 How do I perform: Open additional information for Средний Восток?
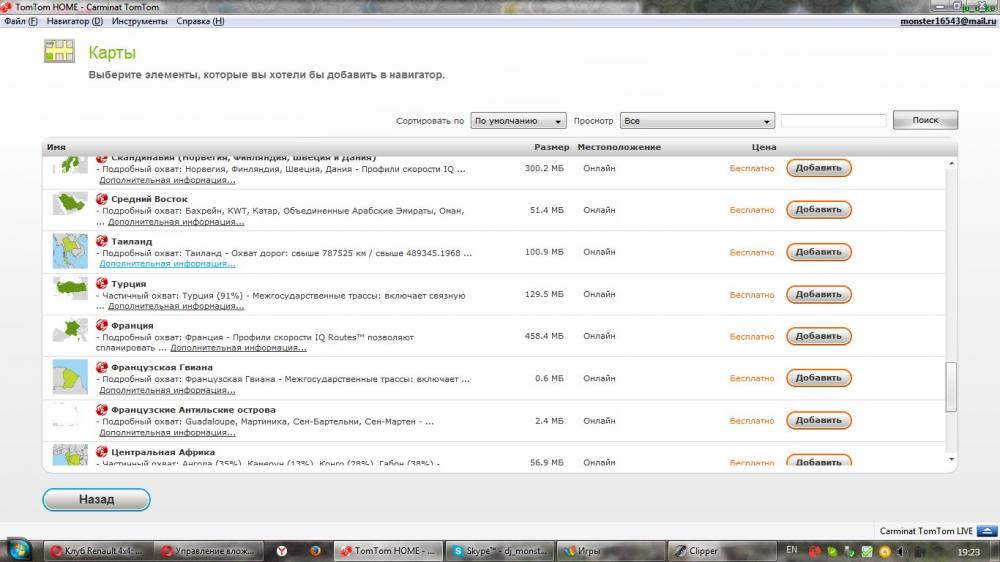point(176,222)
